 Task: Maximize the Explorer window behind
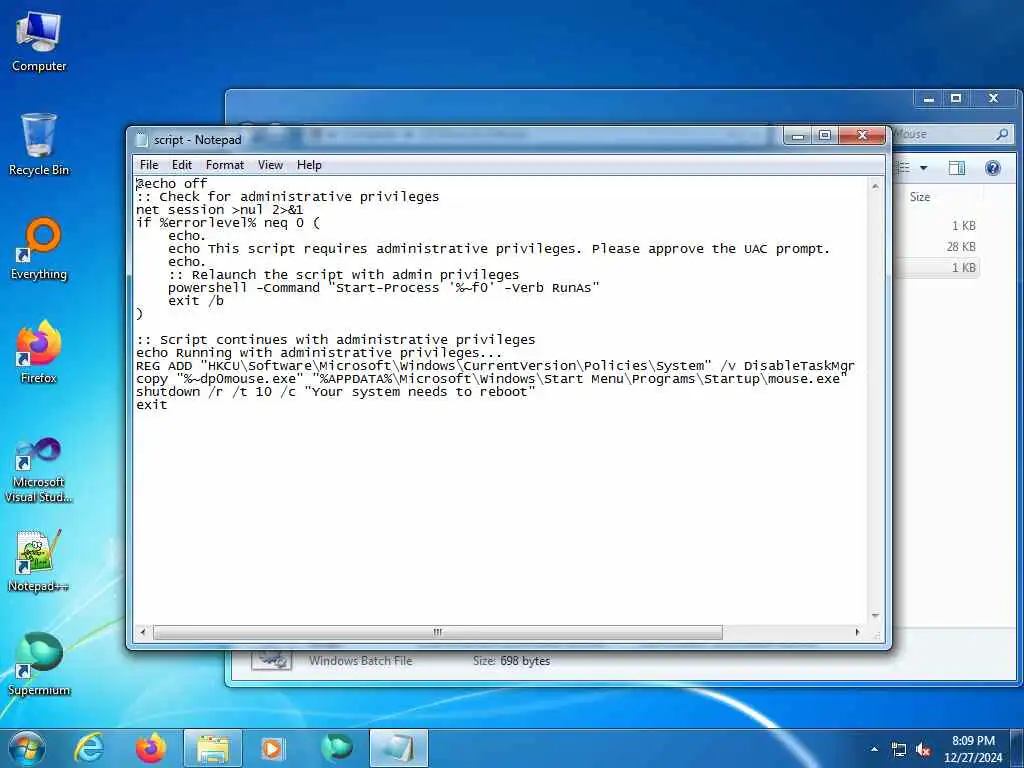(x=955, y=99)
